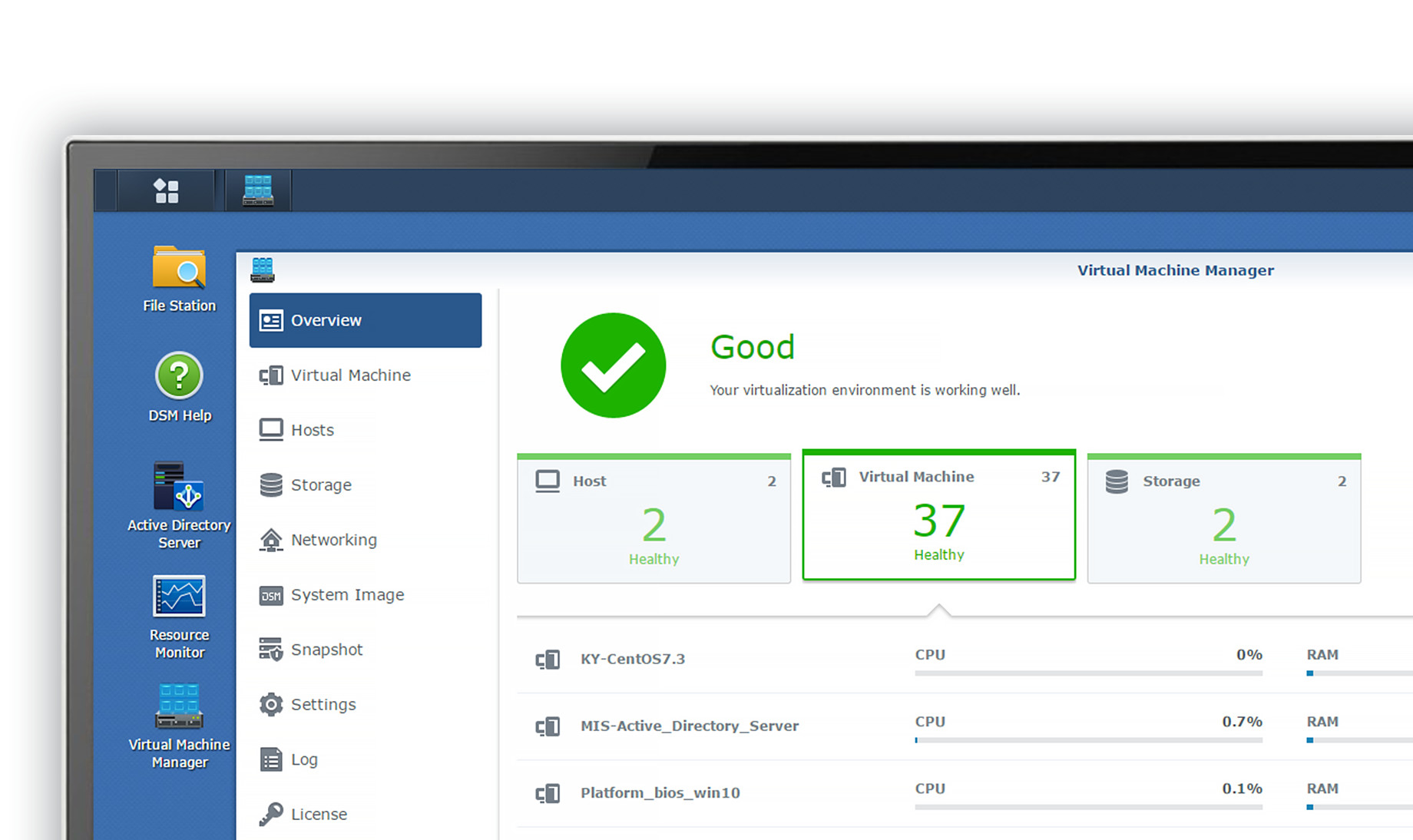Open the License page

[x=366, y=814]
